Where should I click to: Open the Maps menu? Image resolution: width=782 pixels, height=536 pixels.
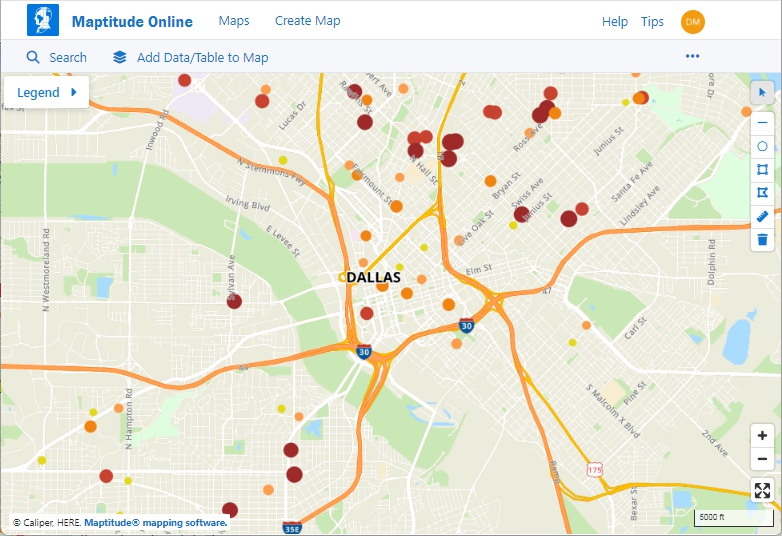(x=234, y=21)
